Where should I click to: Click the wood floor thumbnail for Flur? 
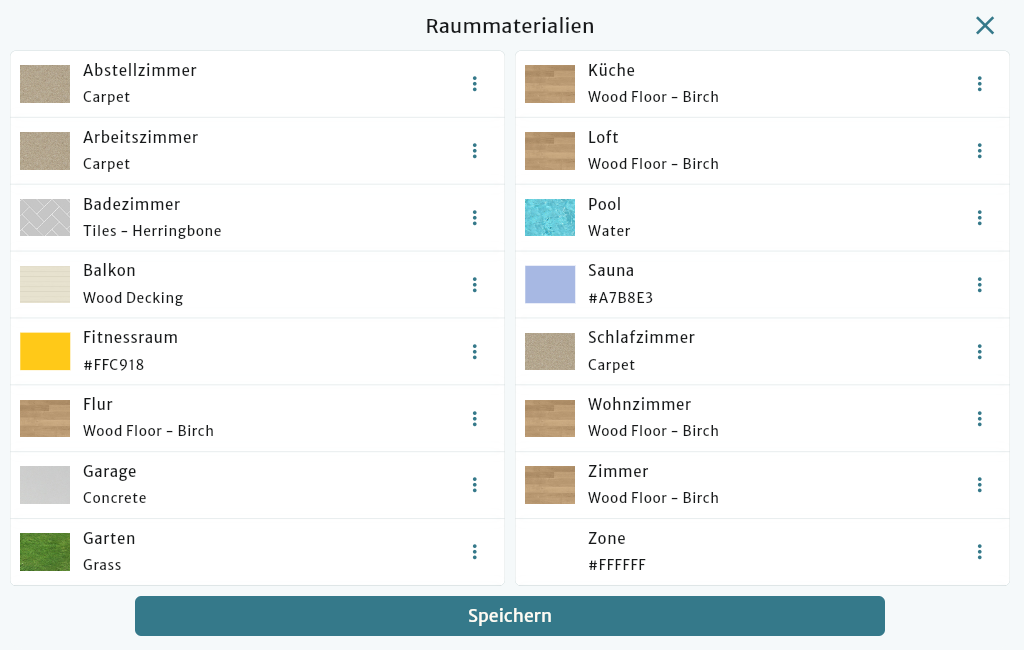[44, 418]
